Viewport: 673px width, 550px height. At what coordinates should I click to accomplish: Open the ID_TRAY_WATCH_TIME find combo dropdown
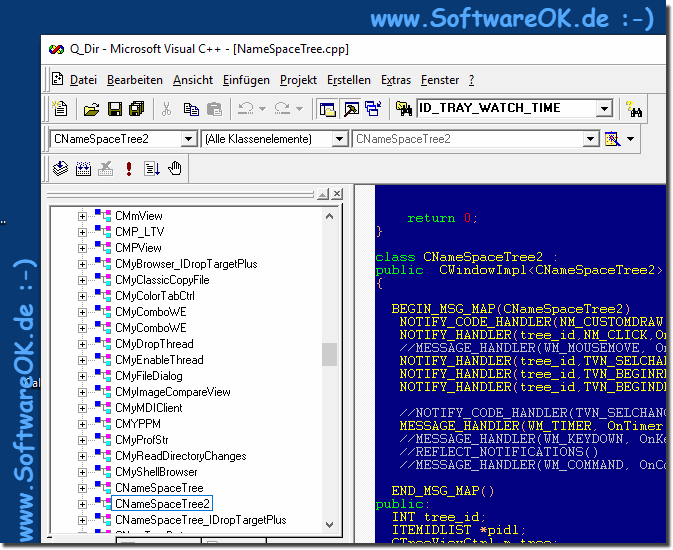604,109
